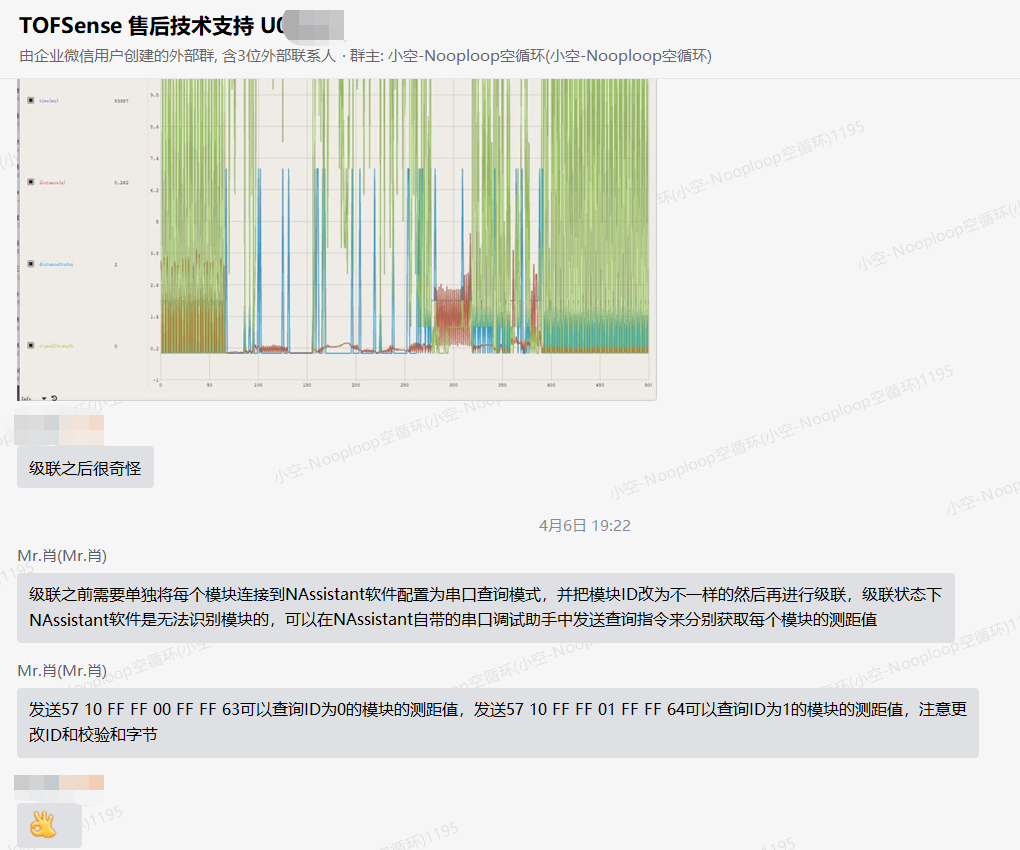Click the OK hand emoji message
The image size is (1020, 850).
coord(44,824)
